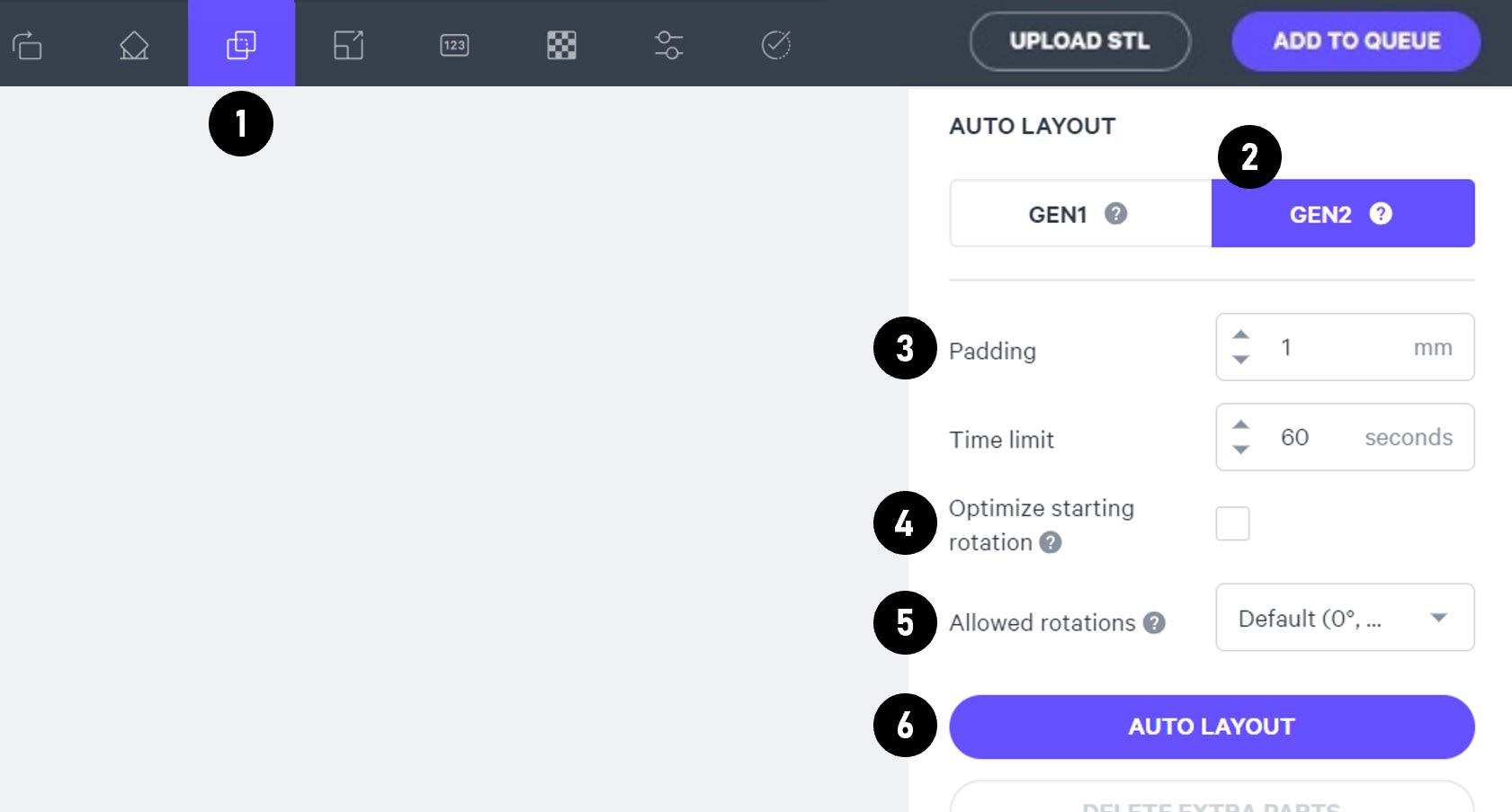1512x812 pixels.
Task: Open the scale tool icon
Action: pos(348,44)
